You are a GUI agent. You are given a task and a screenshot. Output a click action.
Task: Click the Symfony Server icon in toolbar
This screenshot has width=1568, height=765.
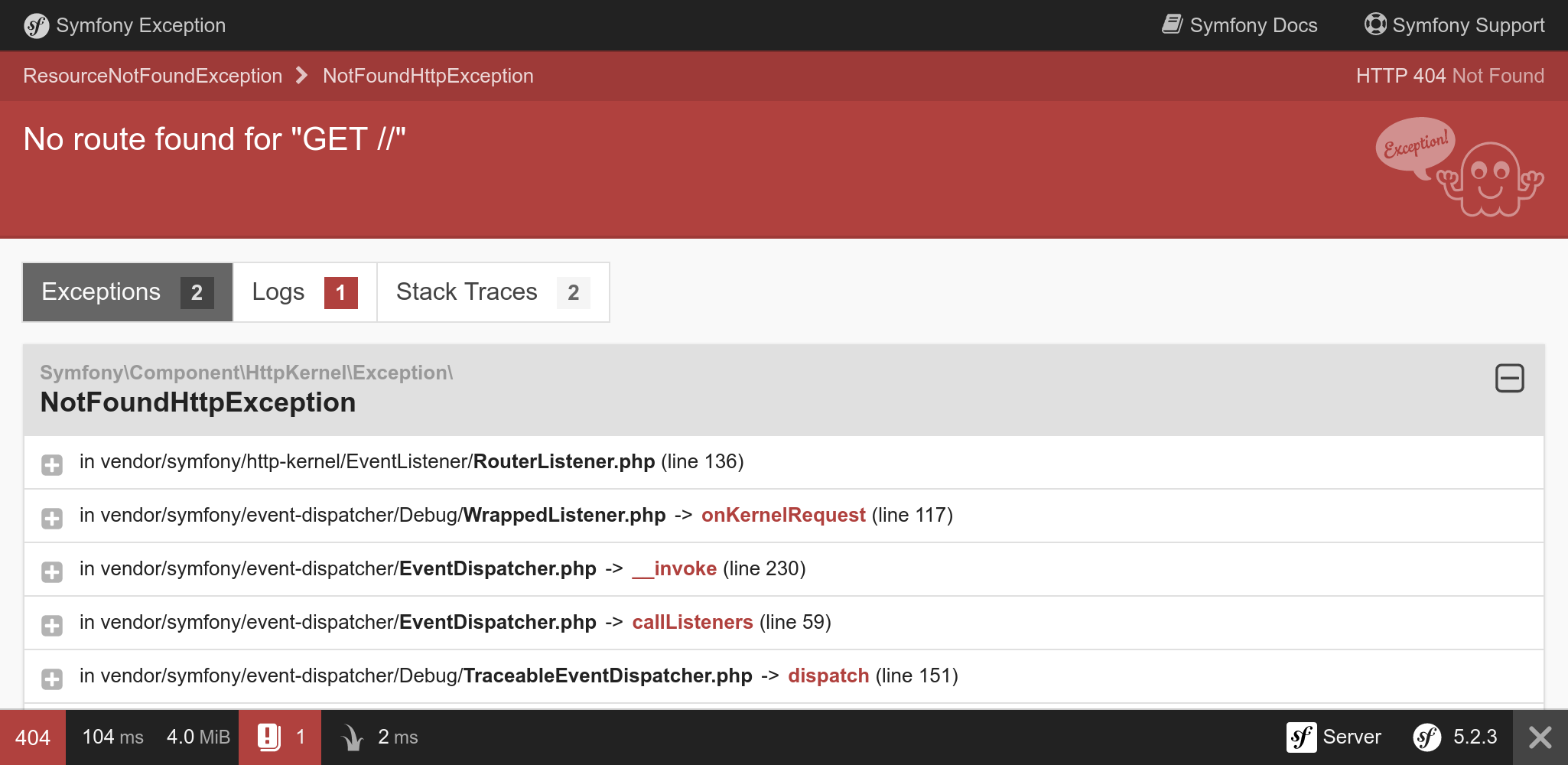(1301, 737)
